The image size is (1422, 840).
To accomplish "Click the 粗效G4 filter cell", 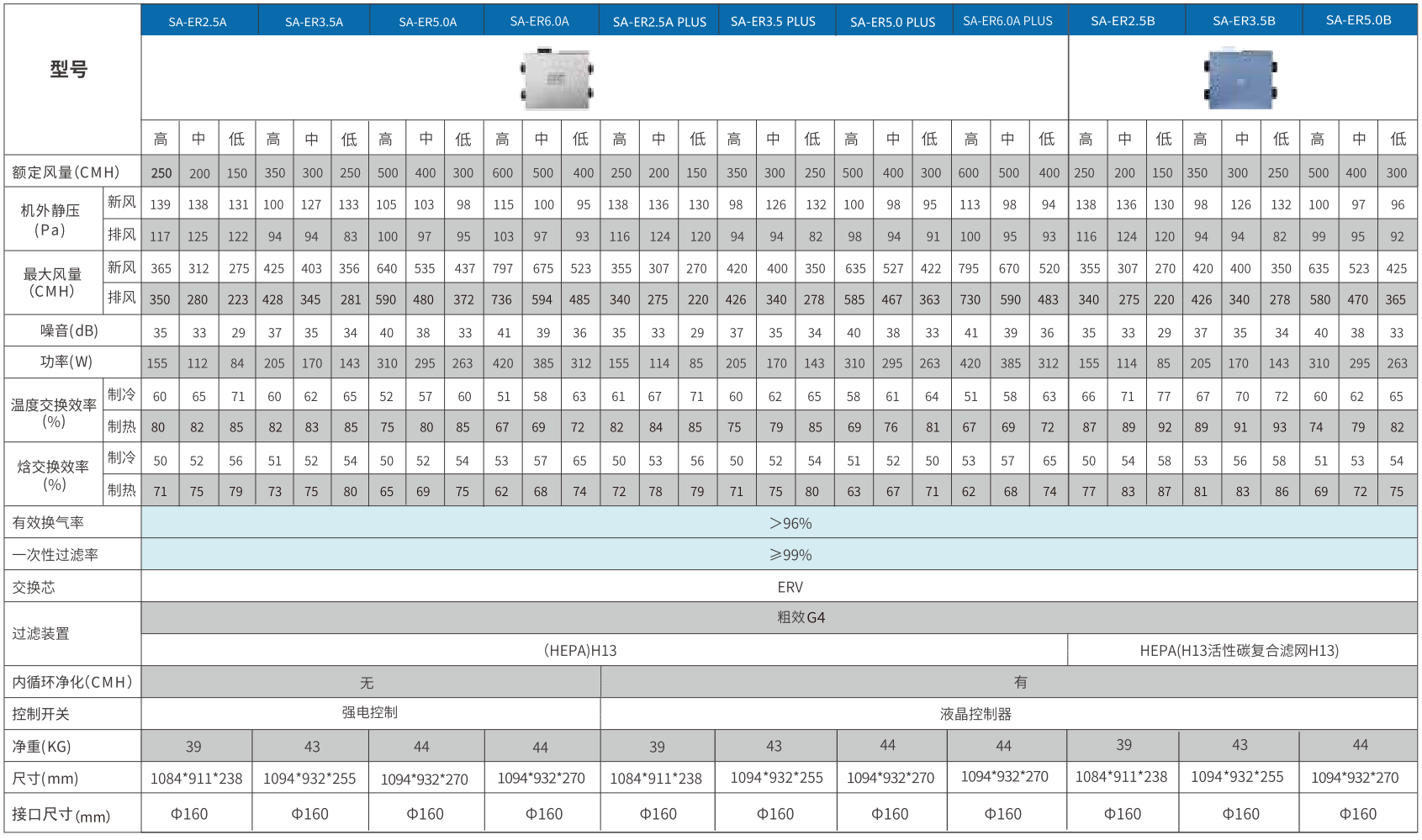I will (x=780, y=618).
